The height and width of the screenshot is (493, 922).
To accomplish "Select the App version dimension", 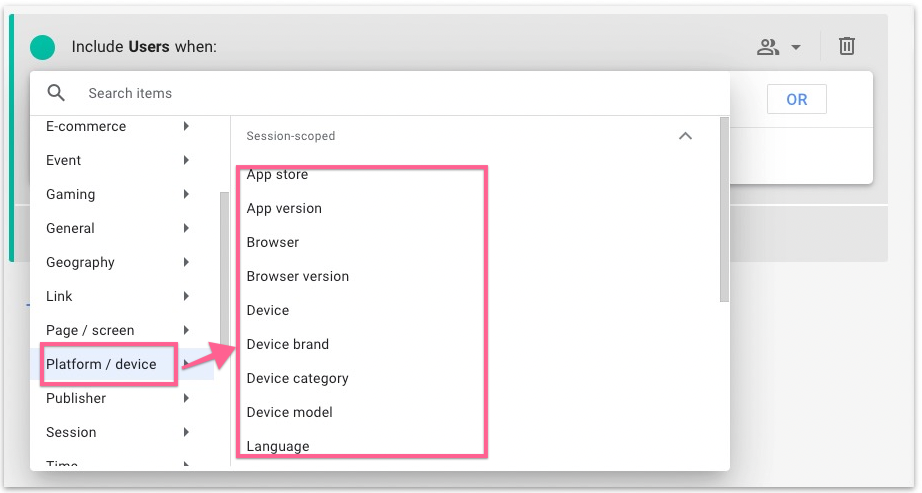I will point(284,208).
